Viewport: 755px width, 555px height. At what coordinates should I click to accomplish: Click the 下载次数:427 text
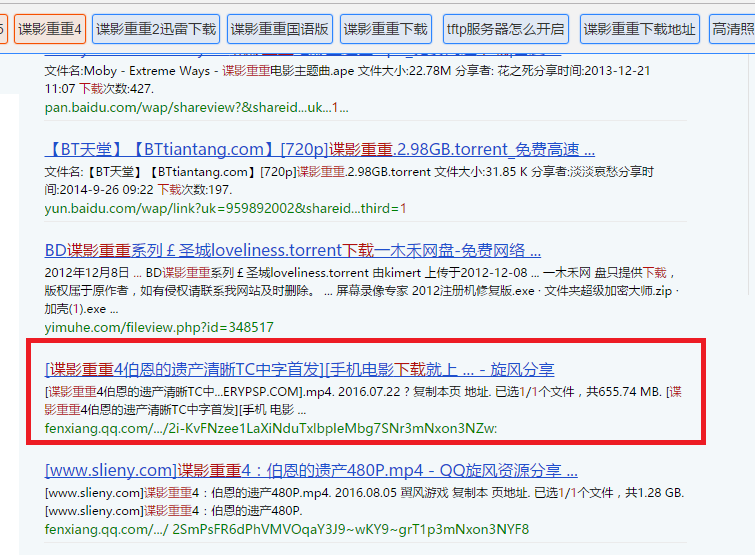(117, 89)
